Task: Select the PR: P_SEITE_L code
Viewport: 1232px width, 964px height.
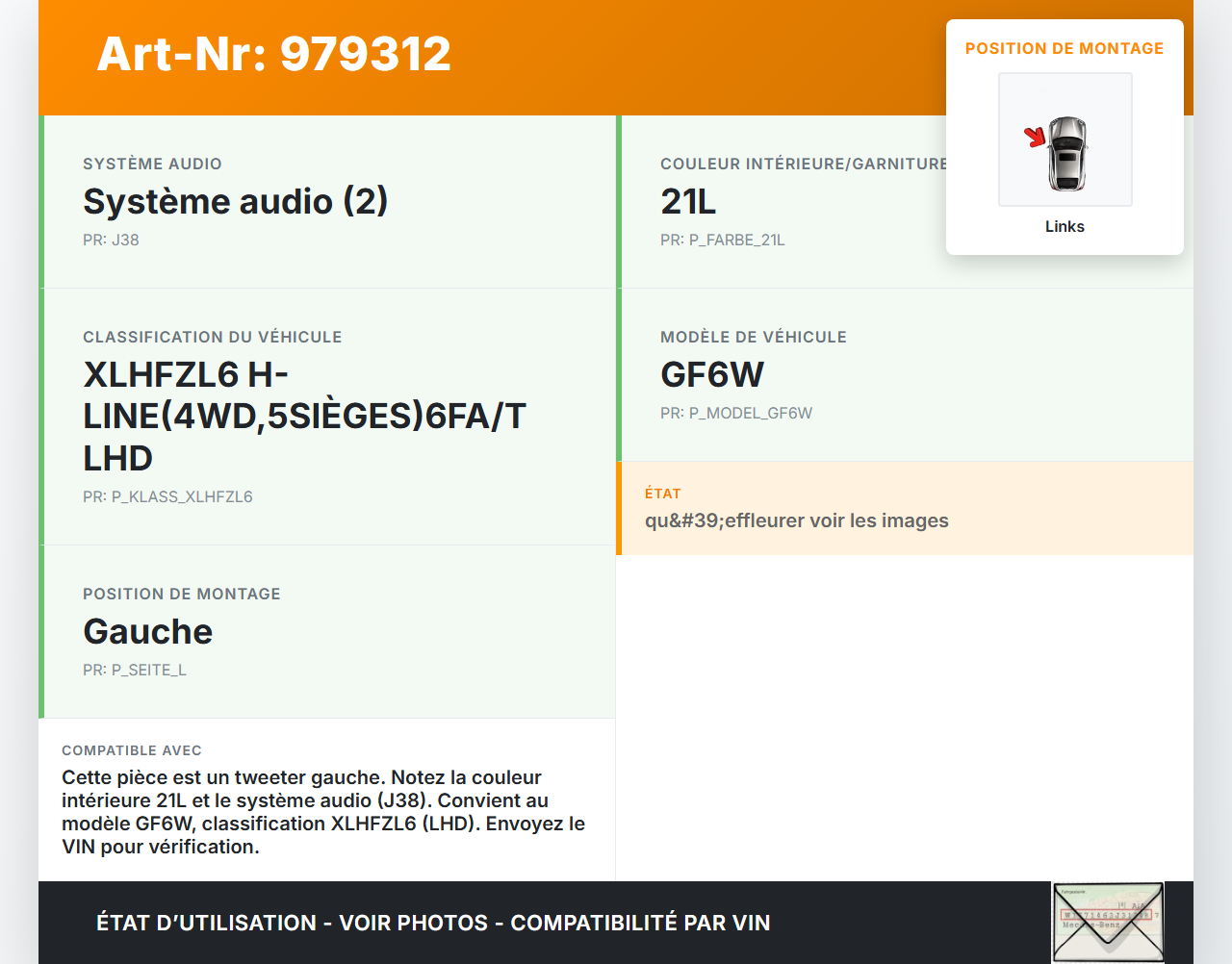Action: click(x=135, y=670)
